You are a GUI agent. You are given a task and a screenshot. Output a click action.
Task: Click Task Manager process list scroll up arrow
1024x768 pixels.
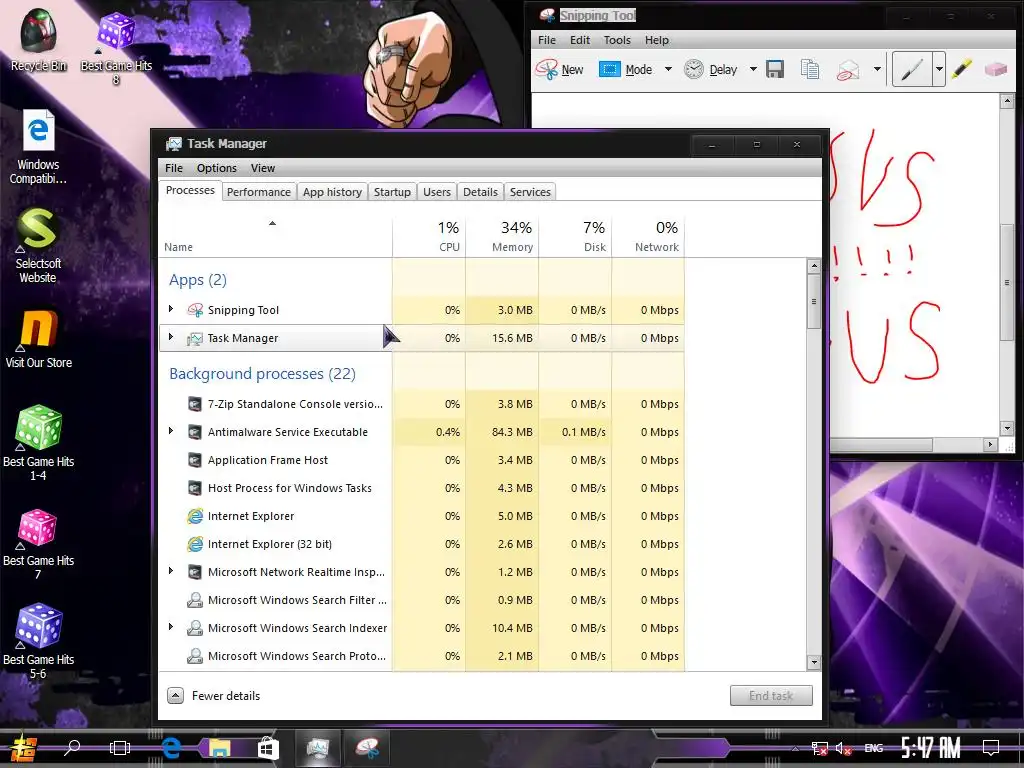[x=814, y=266]
